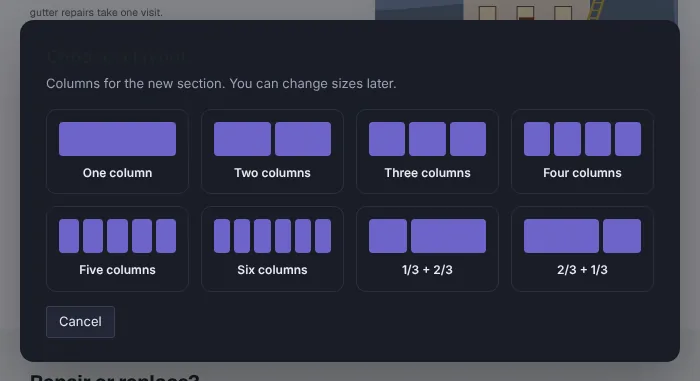Cancel the layout dialog
Screen dimensions: 700x381
click(x=80, y=322)
